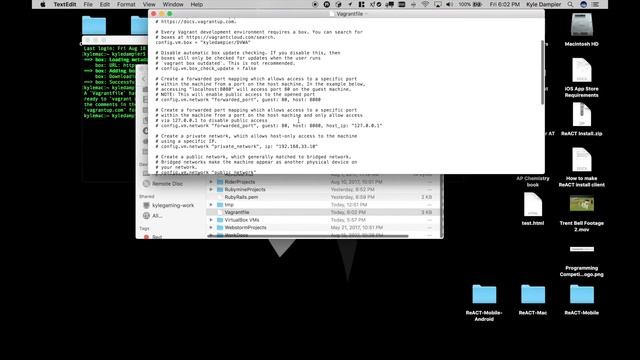Select the ReACT-Mac folder
The image size is (640, 360).
(533, 294)
